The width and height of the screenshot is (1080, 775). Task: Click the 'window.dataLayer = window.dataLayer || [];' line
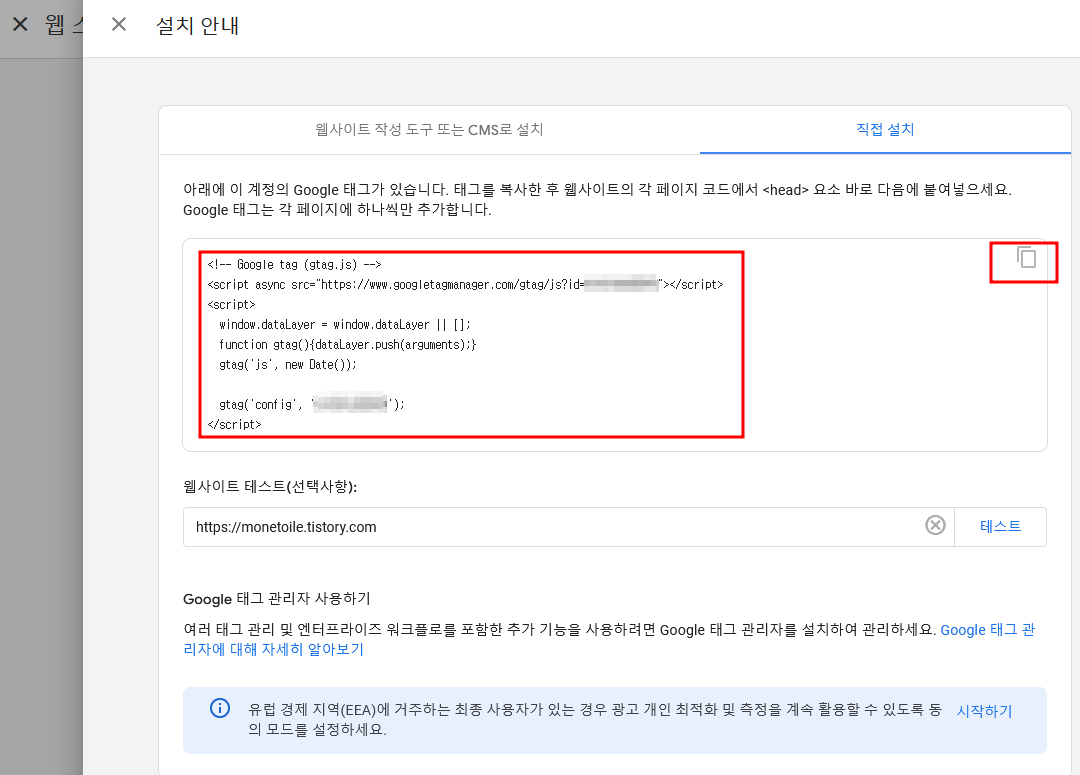[x=344, y=324]
